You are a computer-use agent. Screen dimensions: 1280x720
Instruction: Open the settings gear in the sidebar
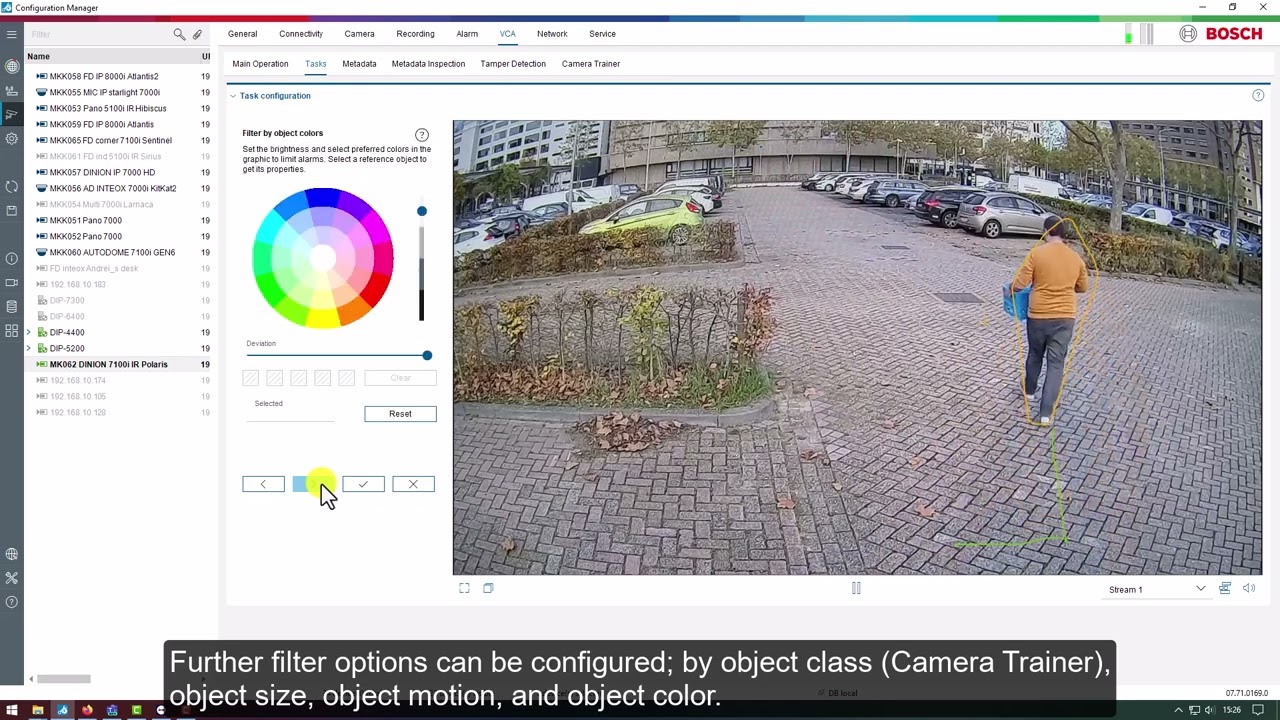11,138
